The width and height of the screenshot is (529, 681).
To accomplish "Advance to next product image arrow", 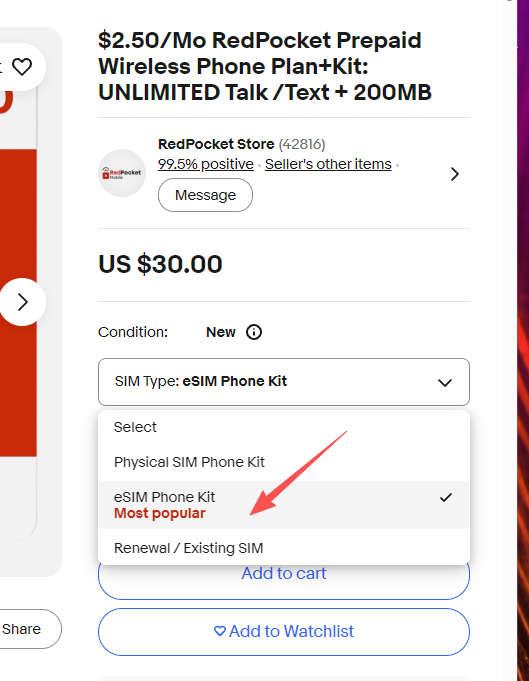I will point(23,302).
